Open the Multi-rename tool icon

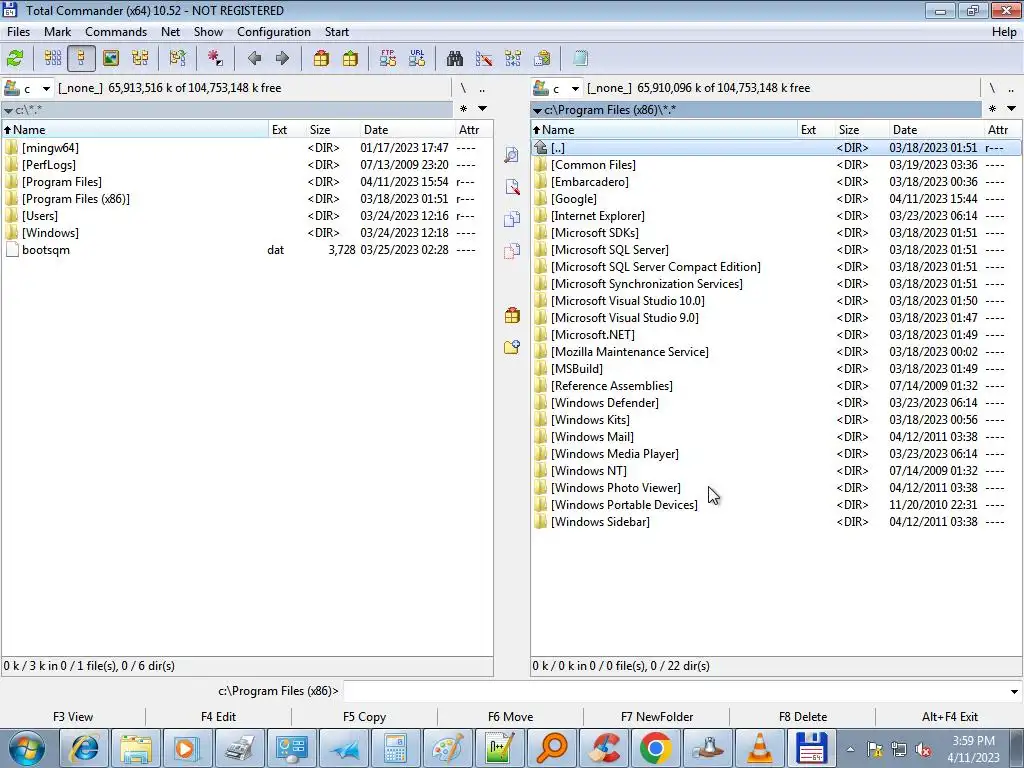[x=484, y=59]
